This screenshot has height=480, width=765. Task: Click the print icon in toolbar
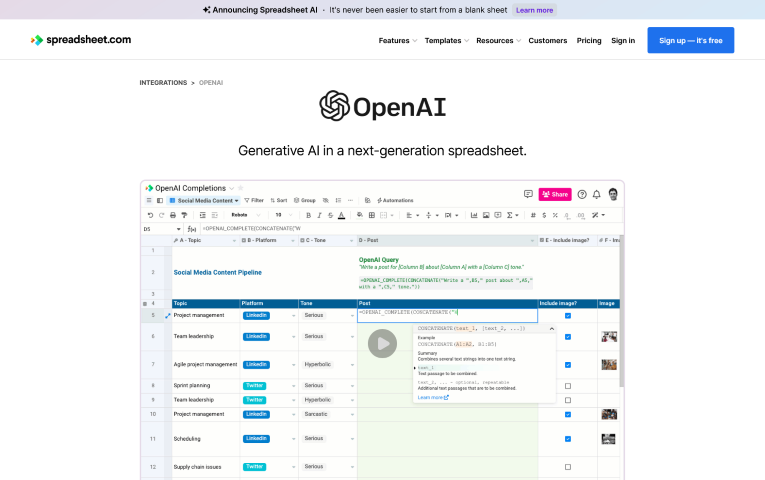tap(171, 215)
